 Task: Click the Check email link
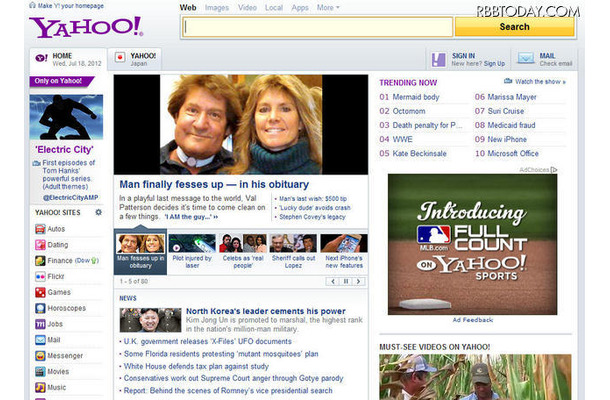556,63
